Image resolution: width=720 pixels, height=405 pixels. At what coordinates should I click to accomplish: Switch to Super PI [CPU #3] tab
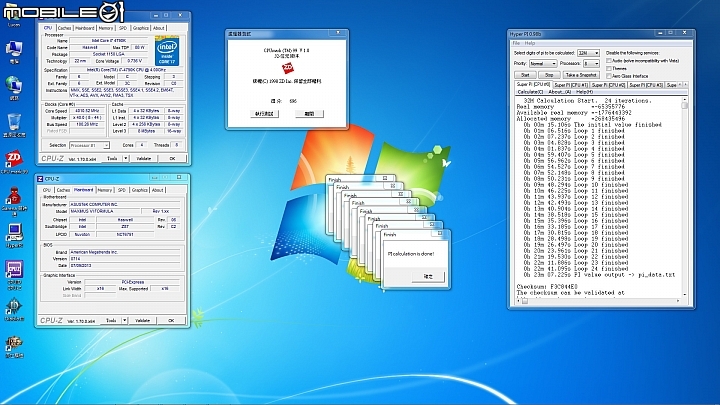pyautogui.click(x=646, y=85)
